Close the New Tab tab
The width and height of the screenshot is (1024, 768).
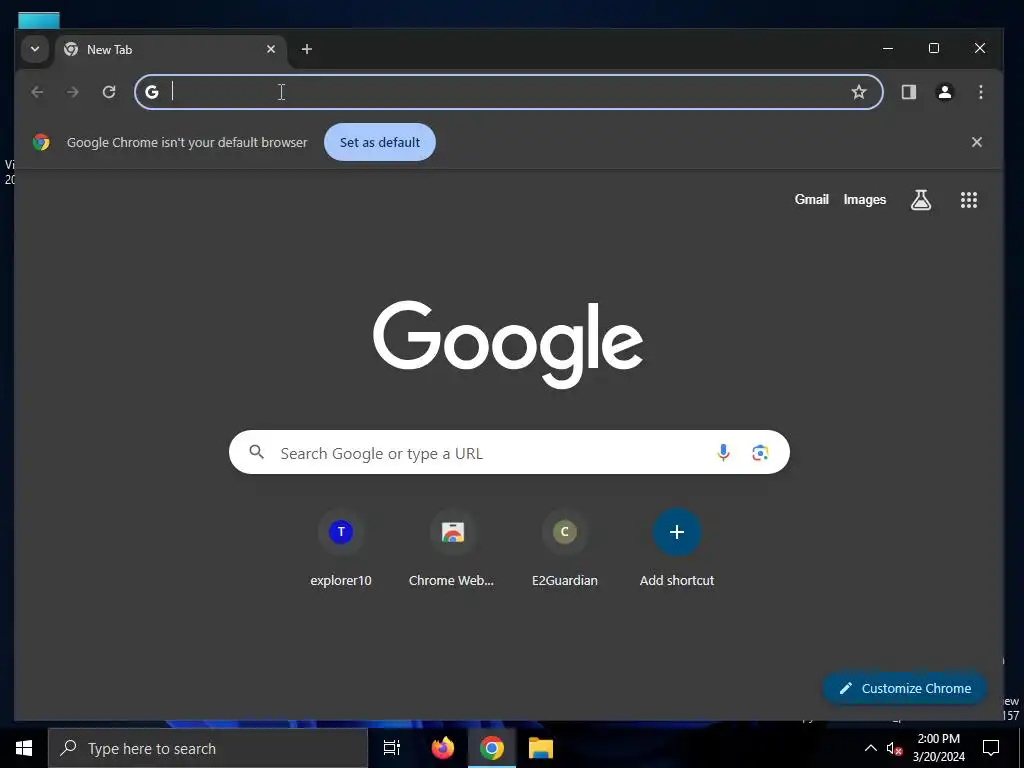(x=271, y=50)
